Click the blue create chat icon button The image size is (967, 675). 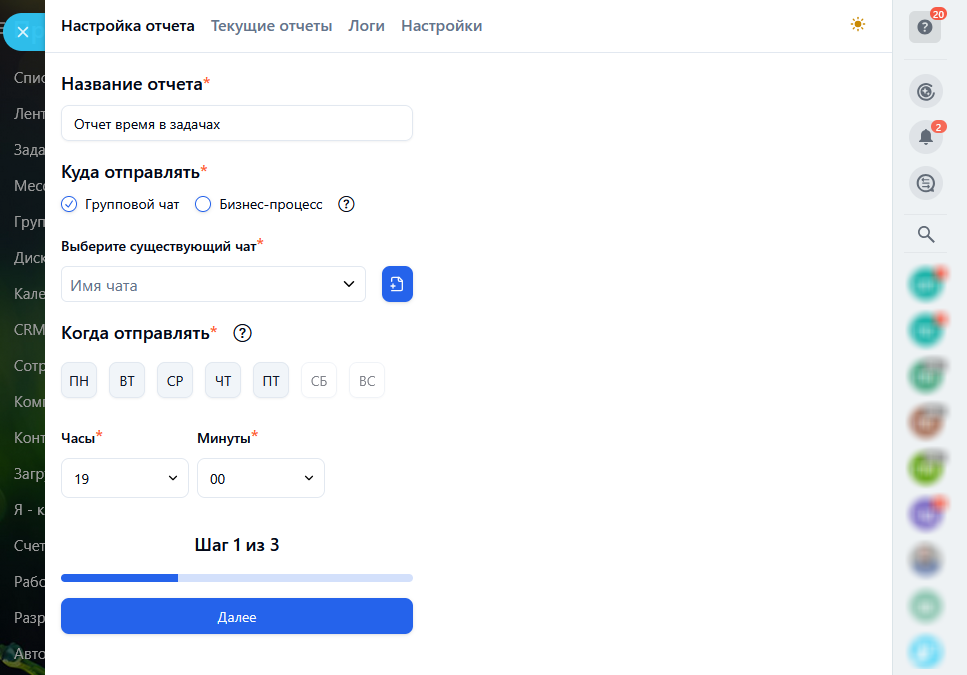(x=397, y=284)
